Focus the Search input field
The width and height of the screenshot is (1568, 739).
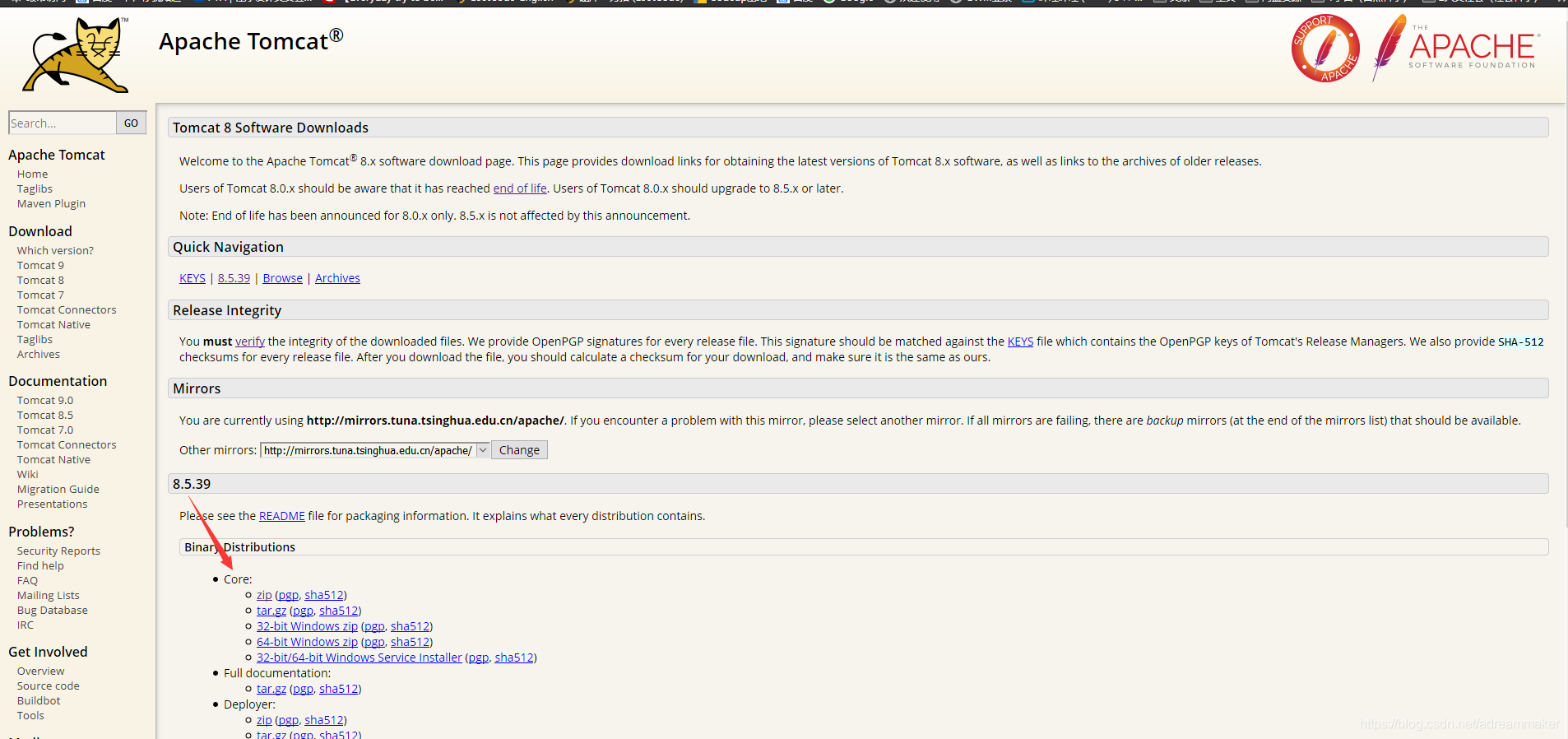[x=63, y=123]
